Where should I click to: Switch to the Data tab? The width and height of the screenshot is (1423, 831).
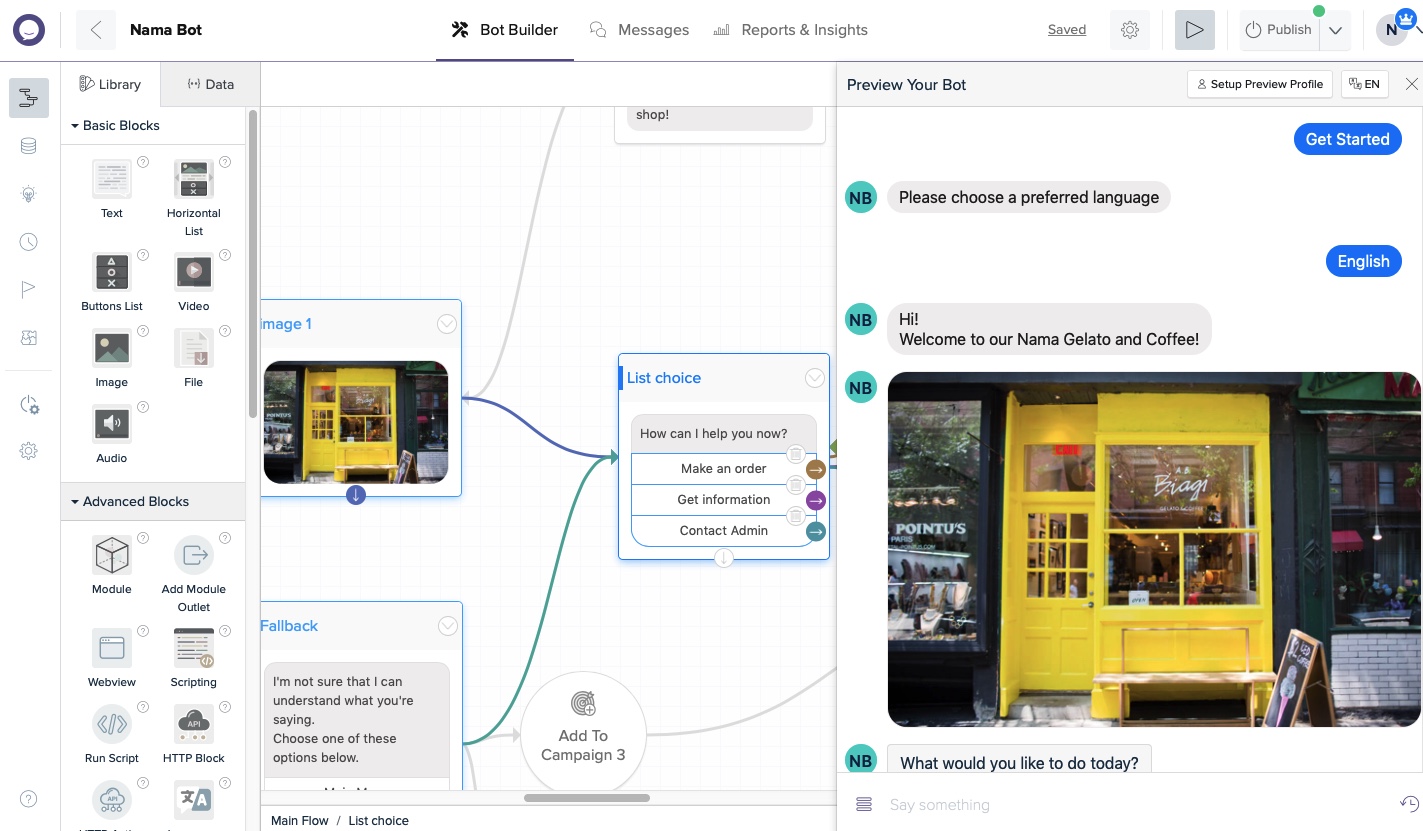210,84
